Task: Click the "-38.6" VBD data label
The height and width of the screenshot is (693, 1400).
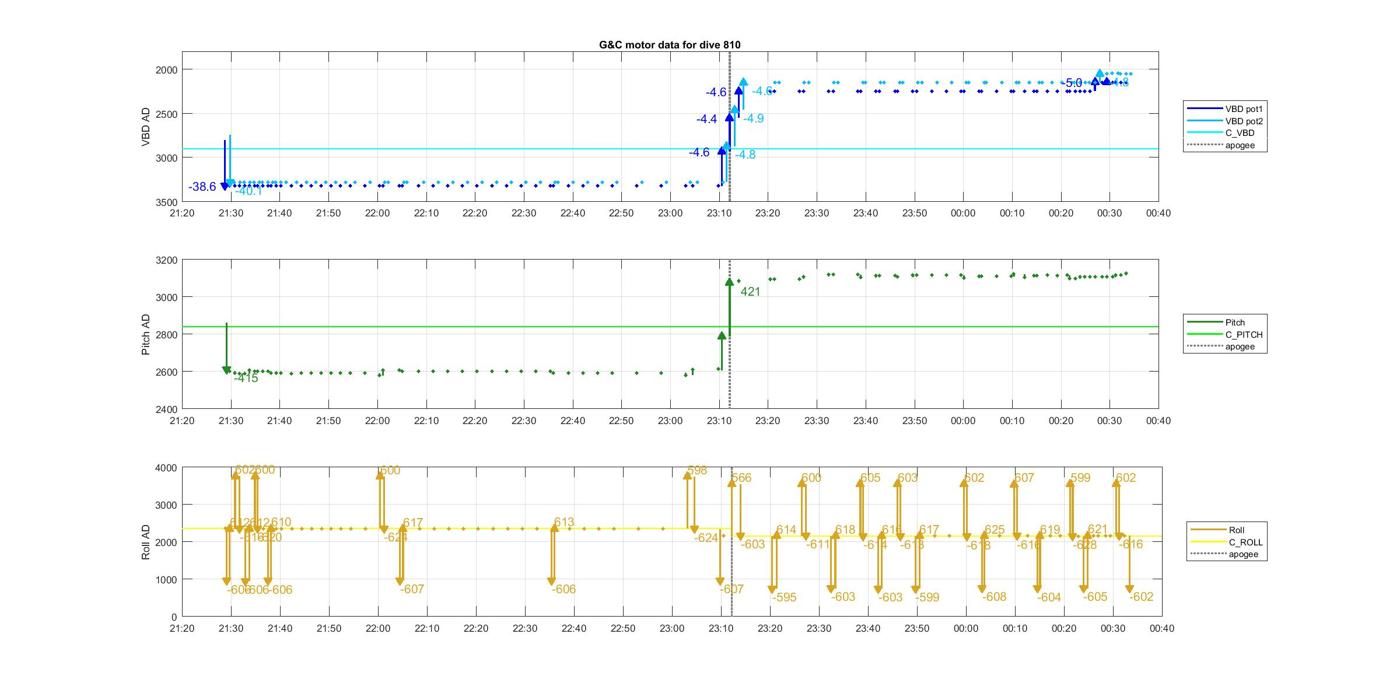Action: [x=202, y=187]
